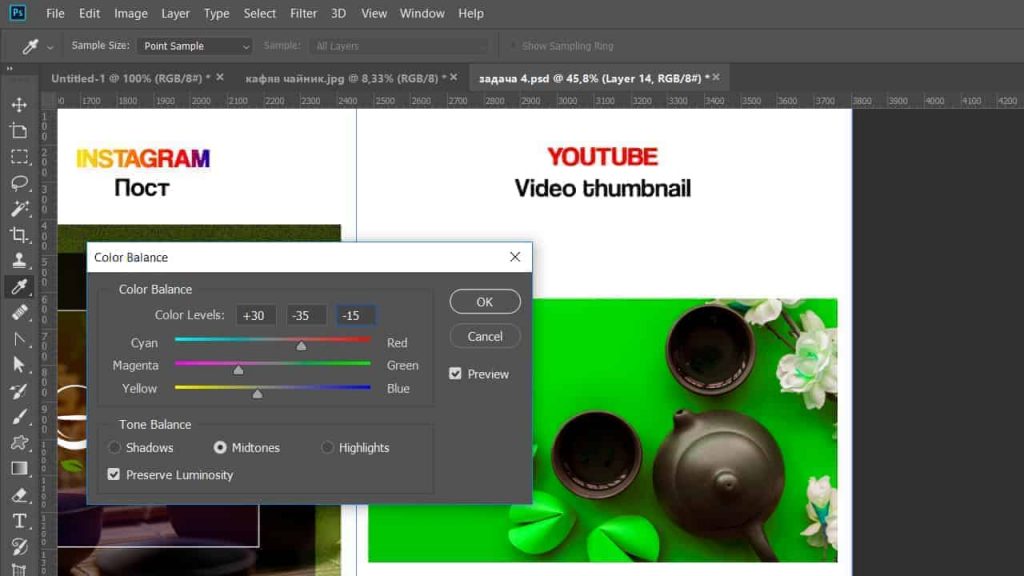Open the Layer menu

click(x=175, y=13)
